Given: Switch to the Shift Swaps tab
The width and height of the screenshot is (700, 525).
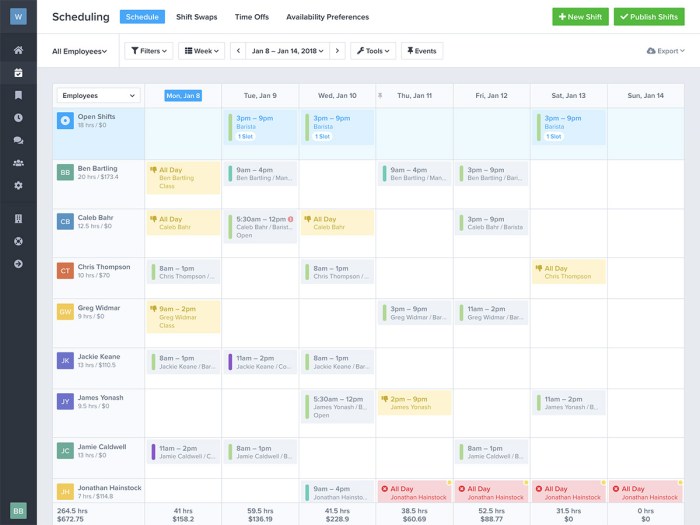Looking at the screenshot, I should tap(196, 17).
